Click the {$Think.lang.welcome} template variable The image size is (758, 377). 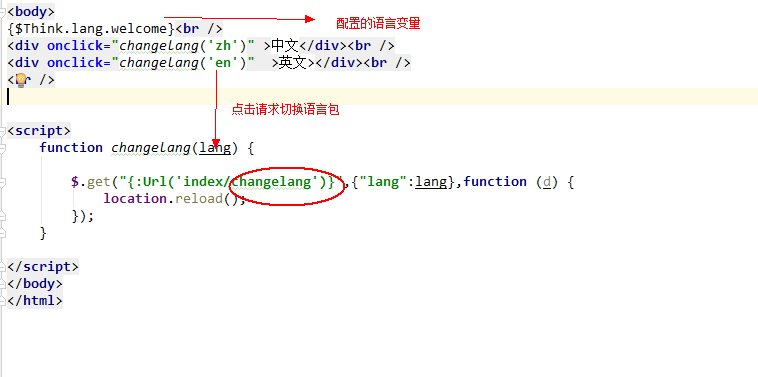point(91,29)
